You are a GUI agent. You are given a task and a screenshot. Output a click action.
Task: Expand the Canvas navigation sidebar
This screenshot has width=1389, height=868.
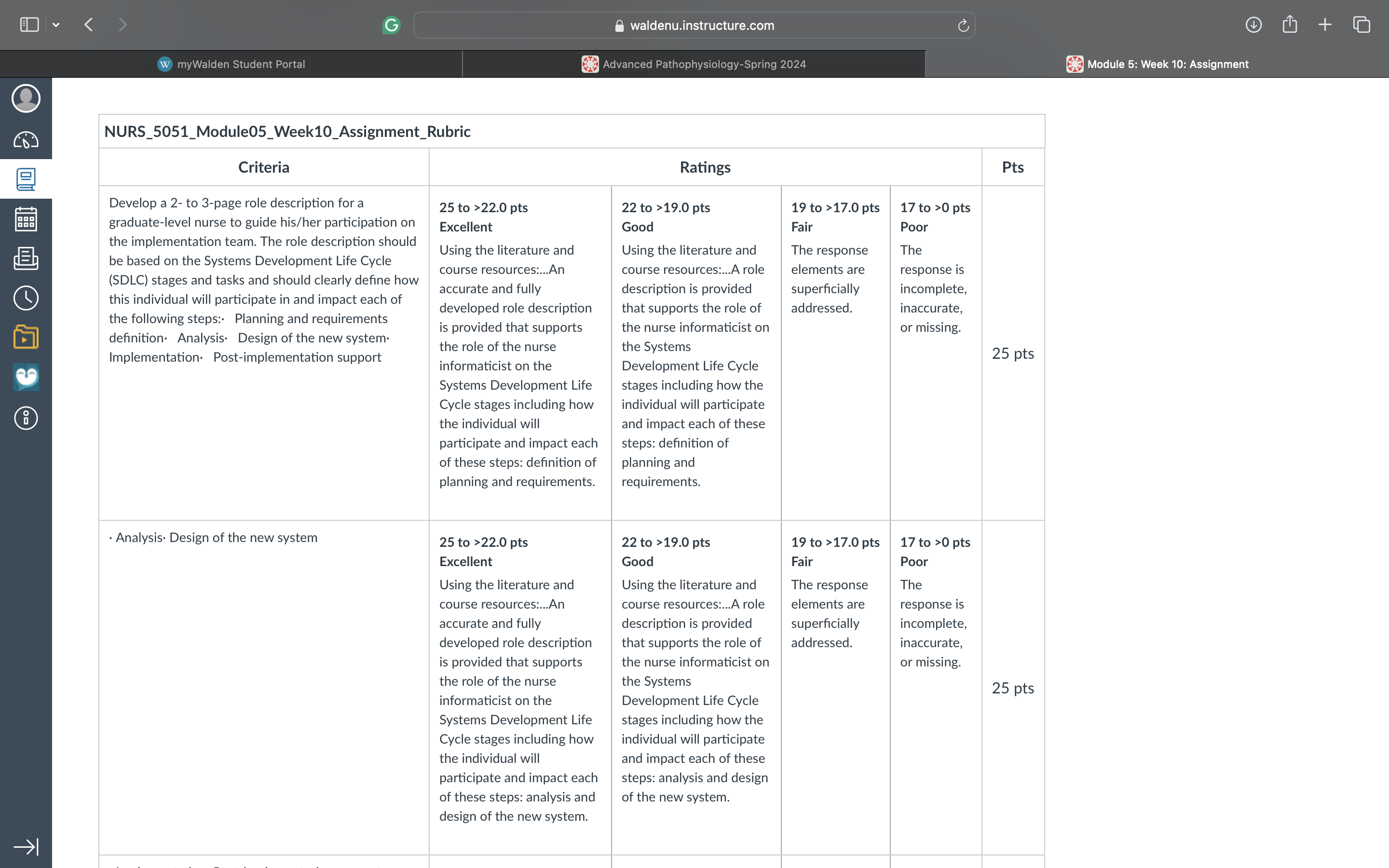point(26,847)
